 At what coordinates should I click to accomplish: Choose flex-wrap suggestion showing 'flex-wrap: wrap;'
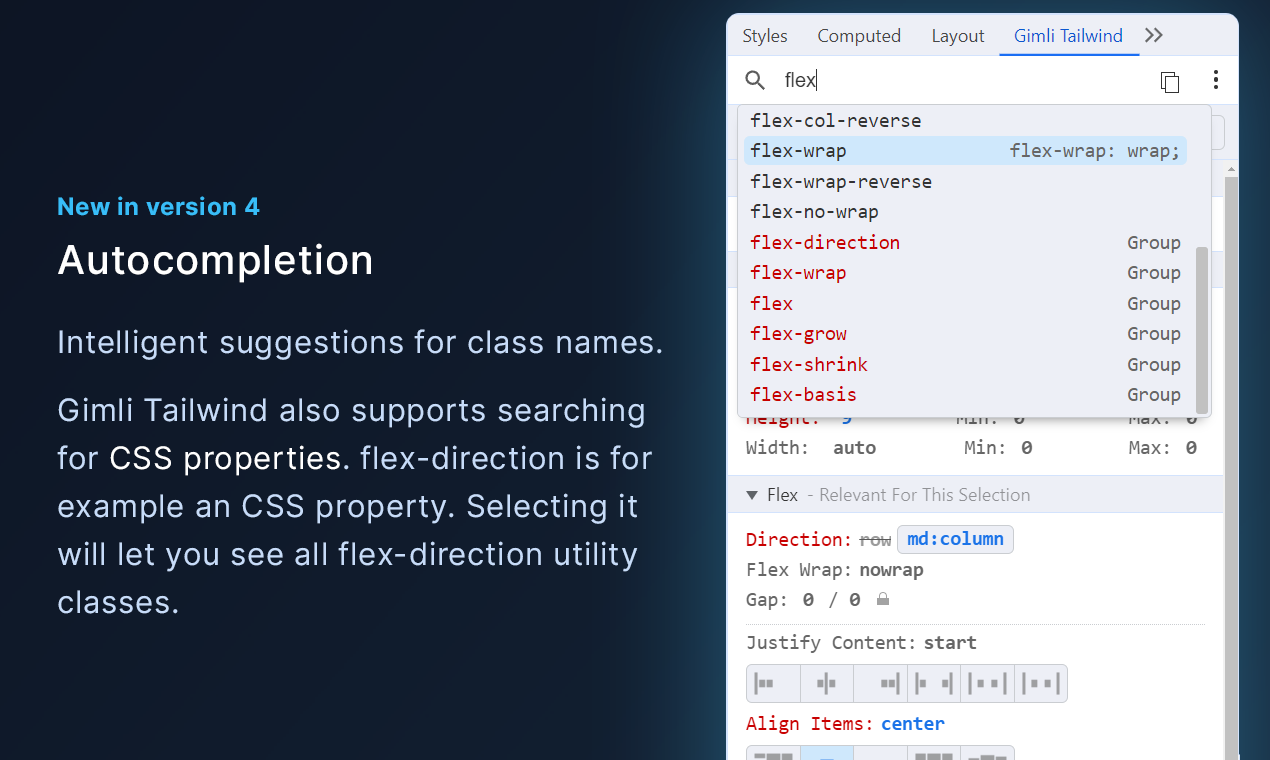click(966, 151)
